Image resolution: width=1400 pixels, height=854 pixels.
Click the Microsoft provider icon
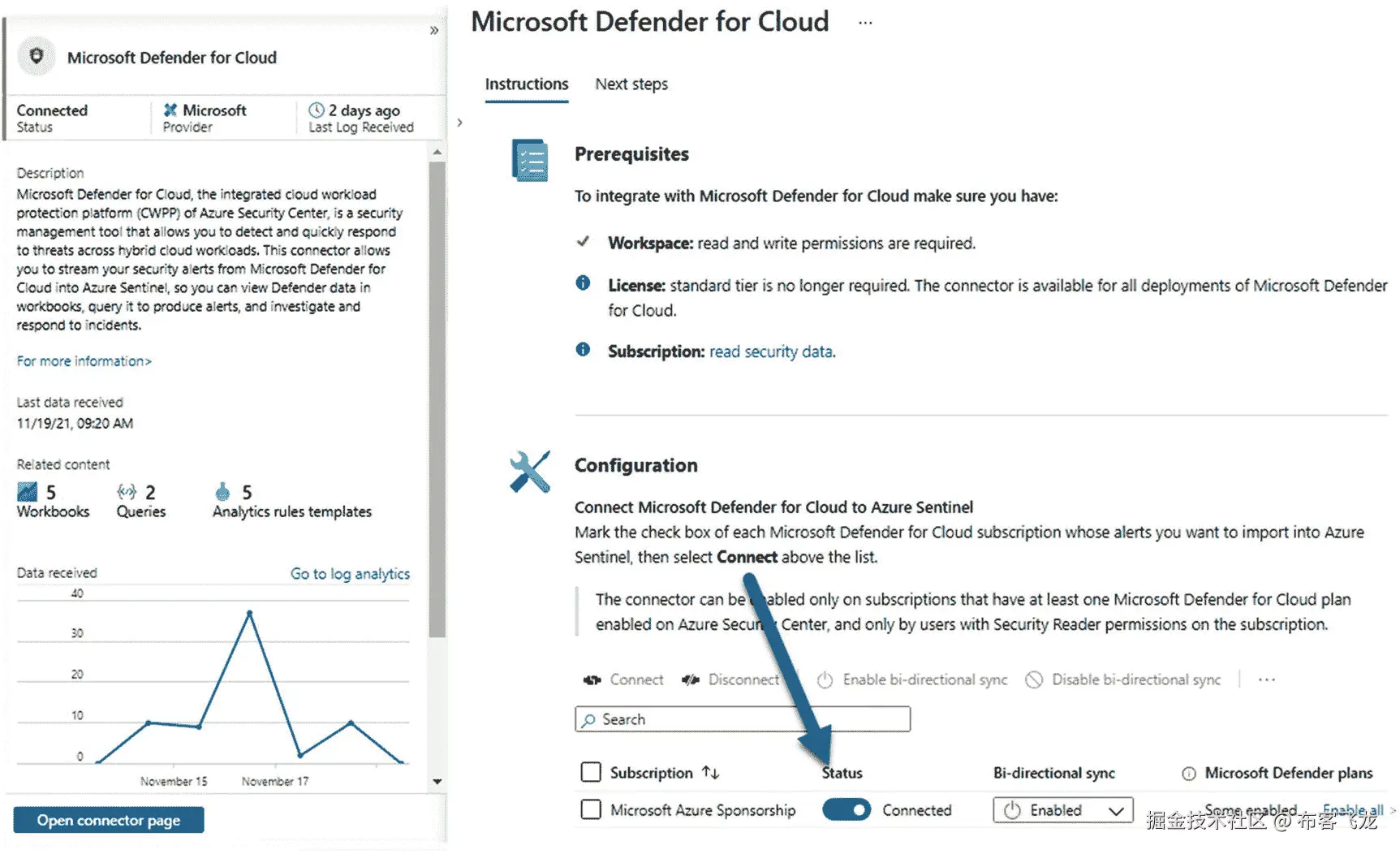[170, 110]
